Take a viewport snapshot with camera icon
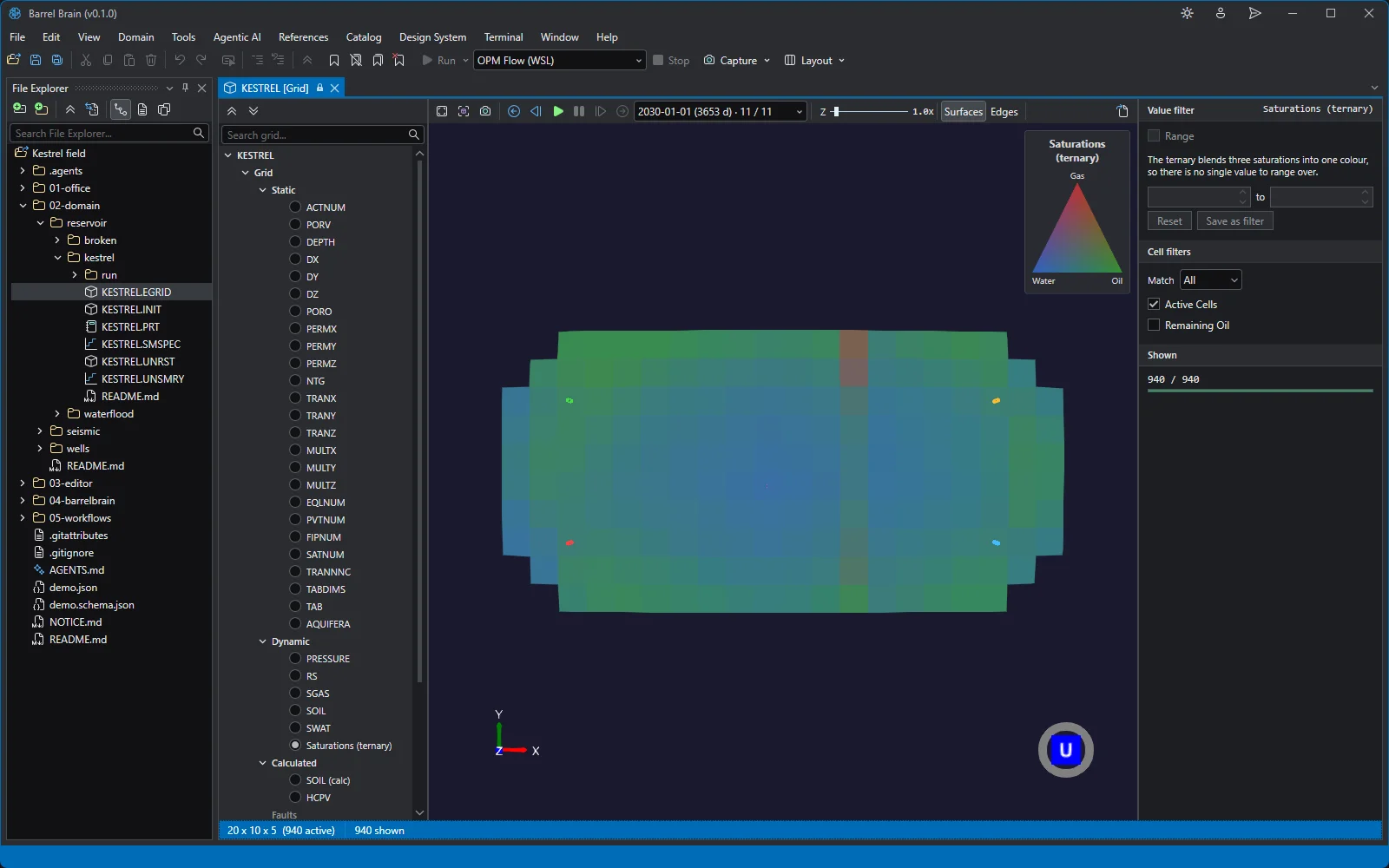Image resolution: width=1389 pixels, height=868 pixels. (485, 111)
